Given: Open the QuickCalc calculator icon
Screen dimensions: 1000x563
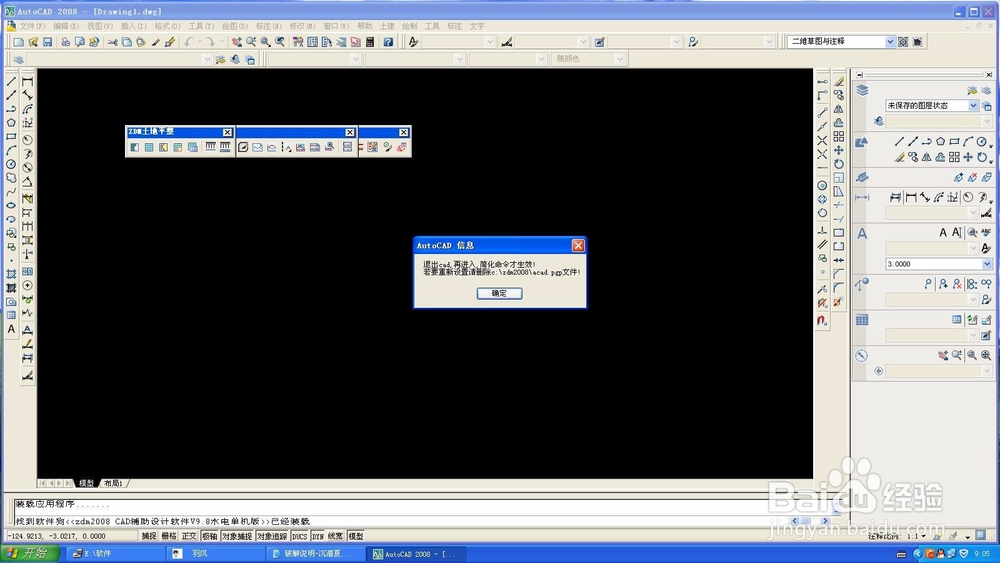Looking at the screenshot, I should tap(370, 42).
